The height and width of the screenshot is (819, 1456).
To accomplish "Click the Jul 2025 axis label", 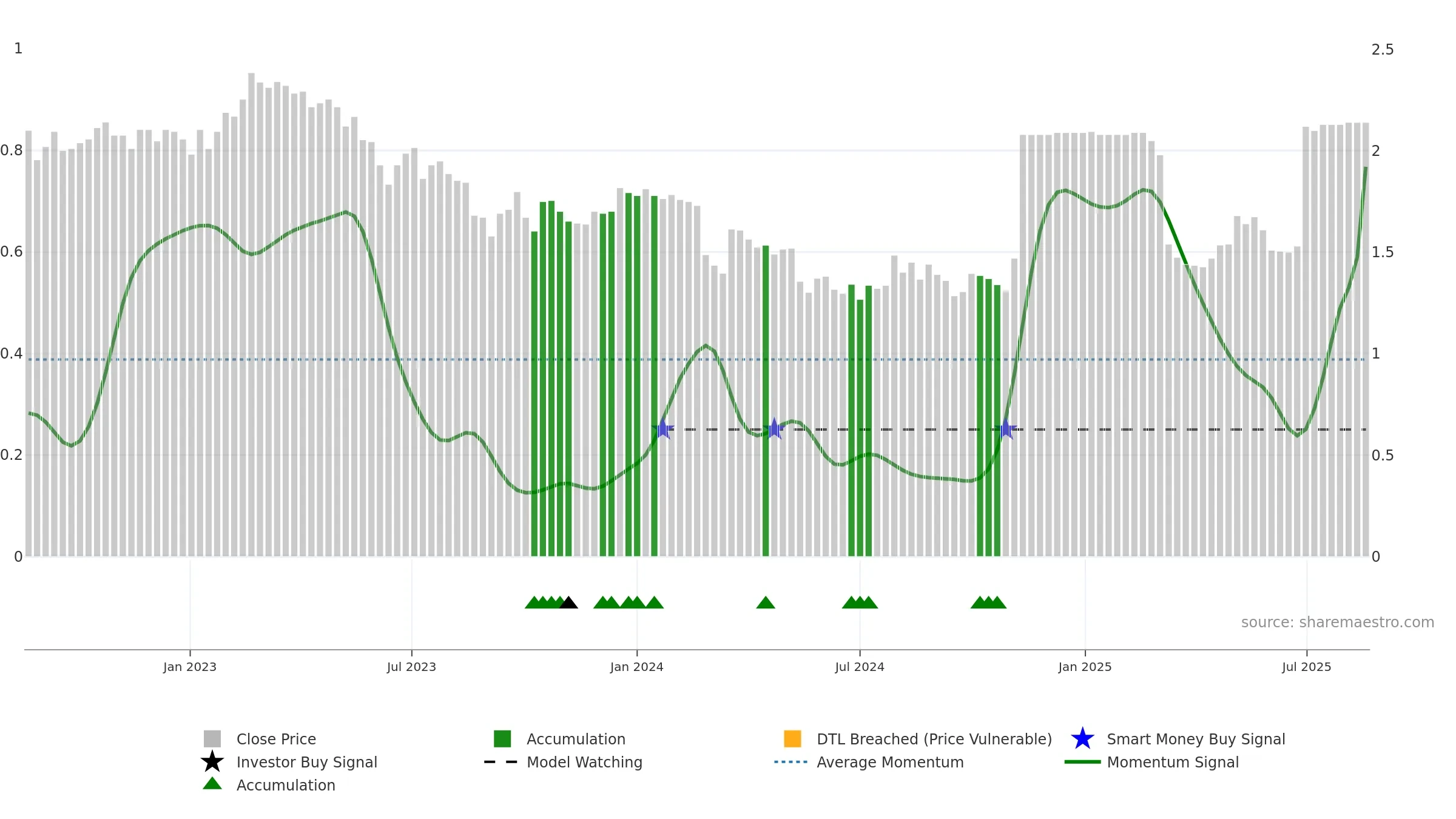I will (1306, 667).
